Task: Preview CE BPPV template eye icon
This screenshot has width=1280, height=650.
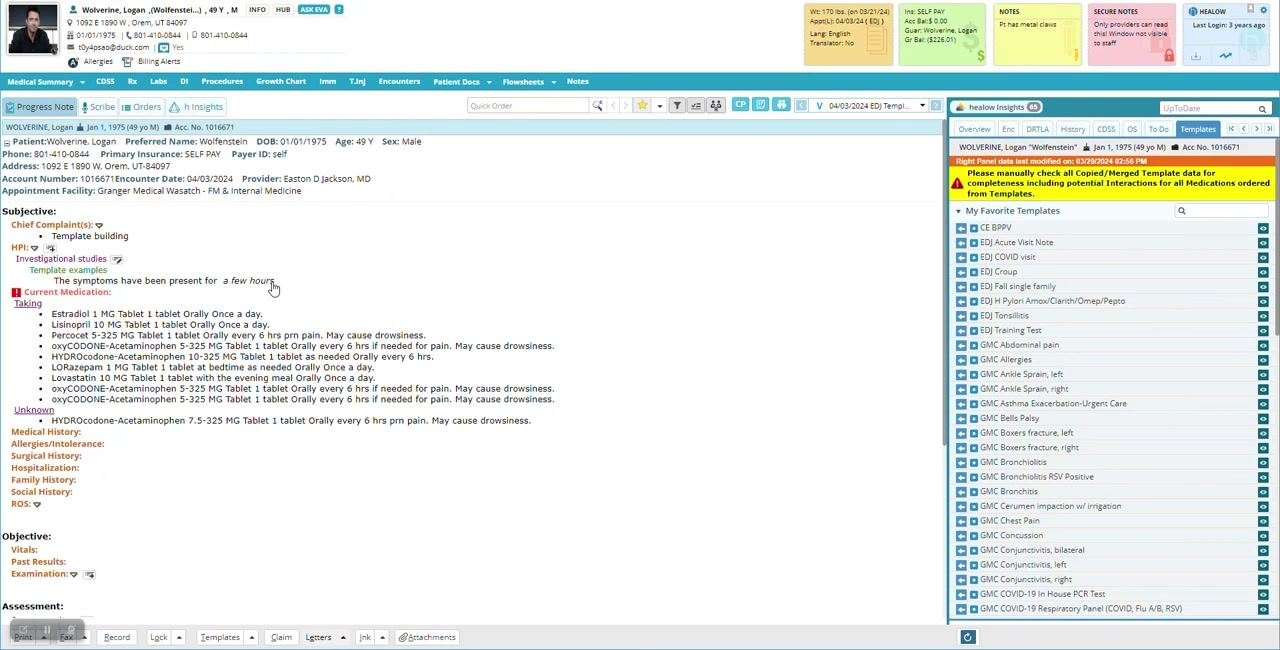Action: [1263, 228]
